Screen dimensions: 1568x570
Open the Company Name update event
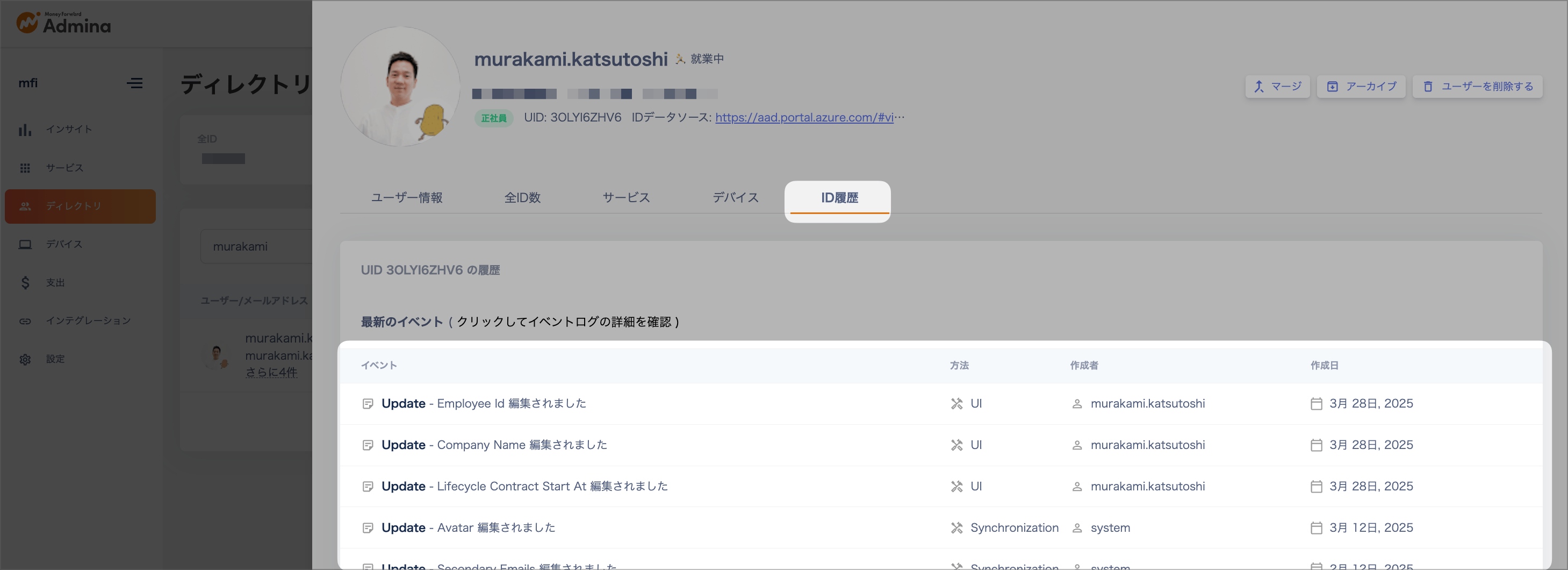tap(941, 445)
